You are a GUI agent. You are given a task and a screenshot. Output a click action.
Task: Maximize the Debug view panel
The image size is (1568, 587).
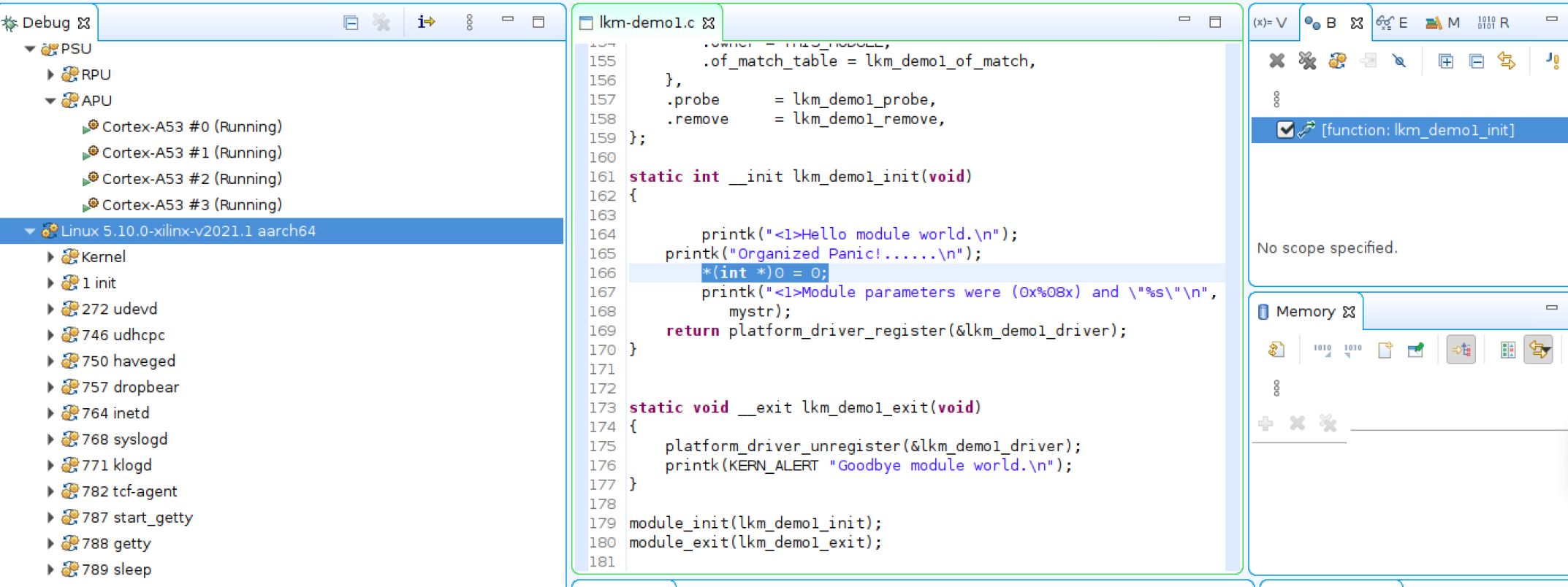click(538, 22)
